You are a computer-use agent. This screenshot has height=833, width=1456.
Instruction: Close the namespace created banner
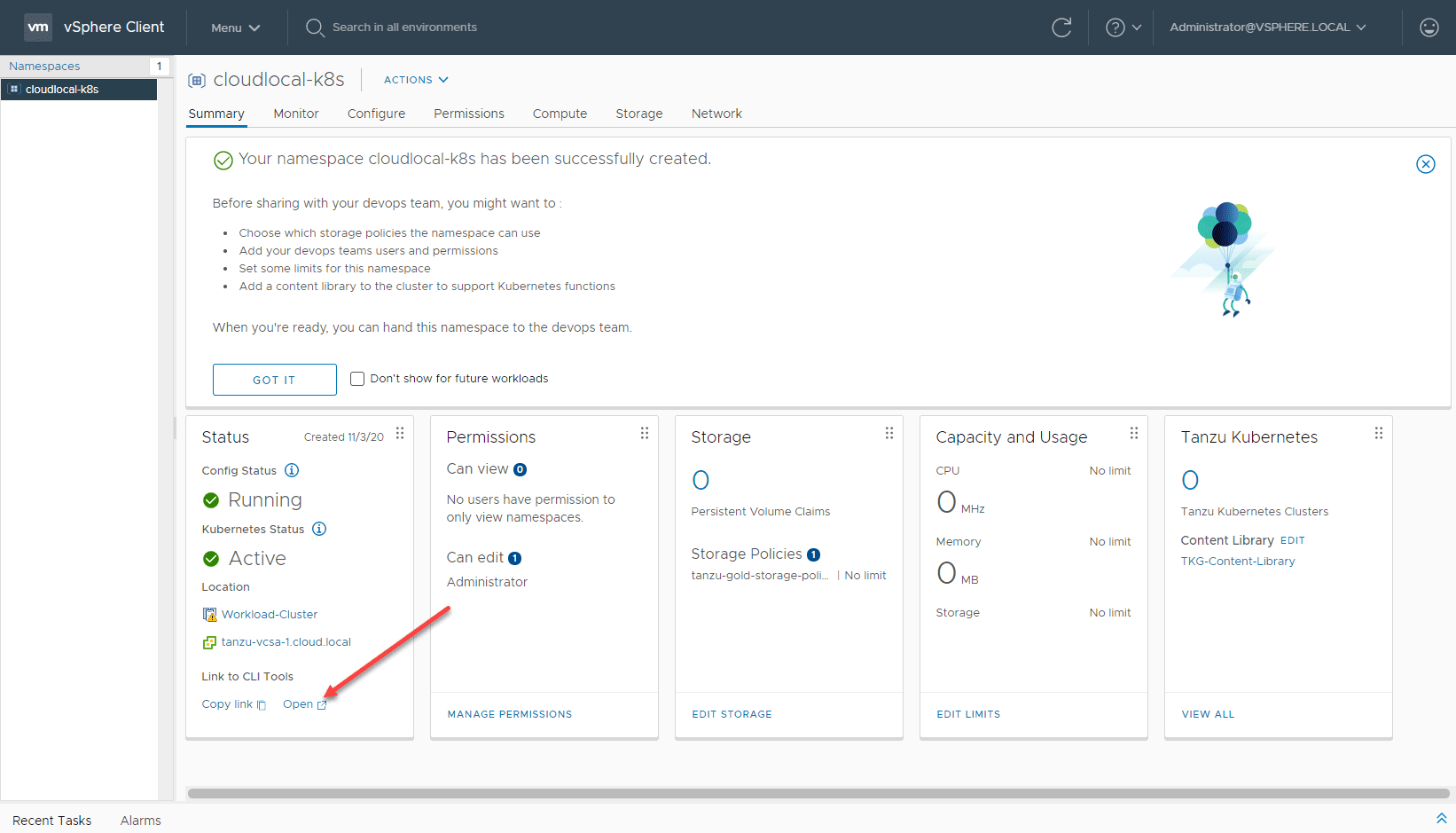click(1425, 164)
